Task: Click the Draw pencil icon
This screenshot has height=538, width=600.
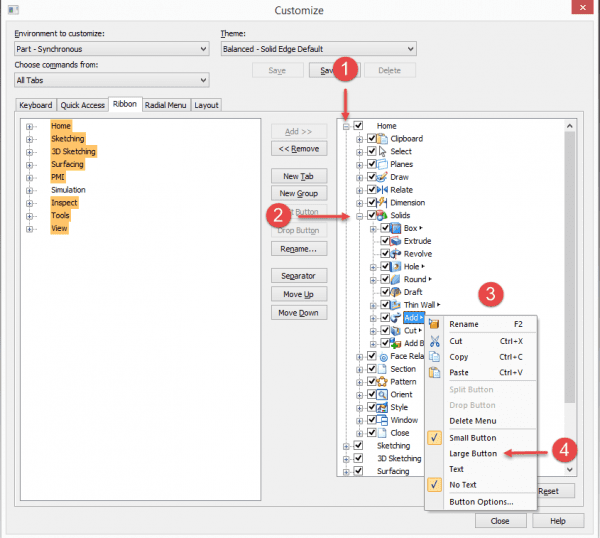Action: [382, 177]
